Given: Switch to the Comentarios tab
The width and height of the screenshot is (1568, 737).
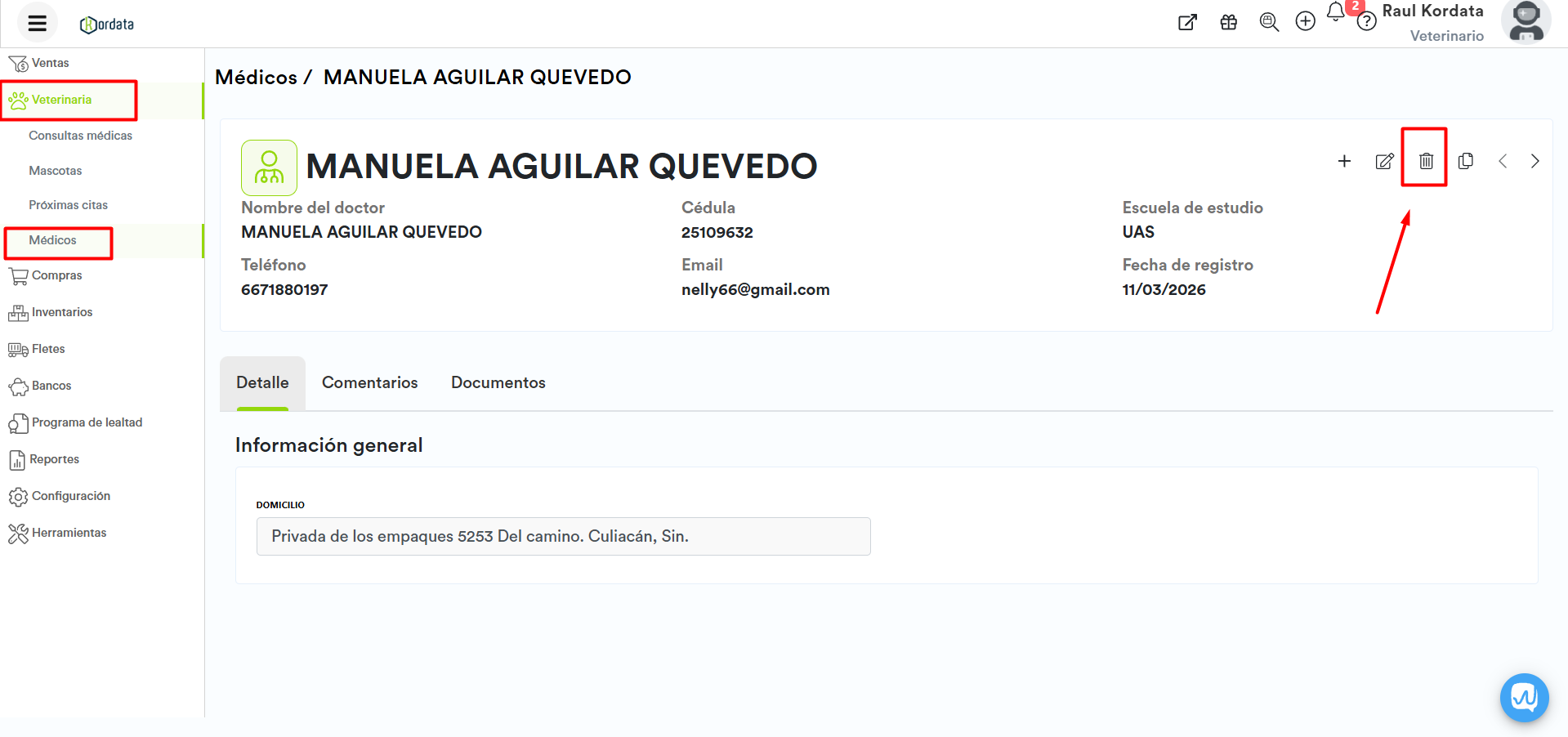Looking at the screenshot, I should click(369, 382).
